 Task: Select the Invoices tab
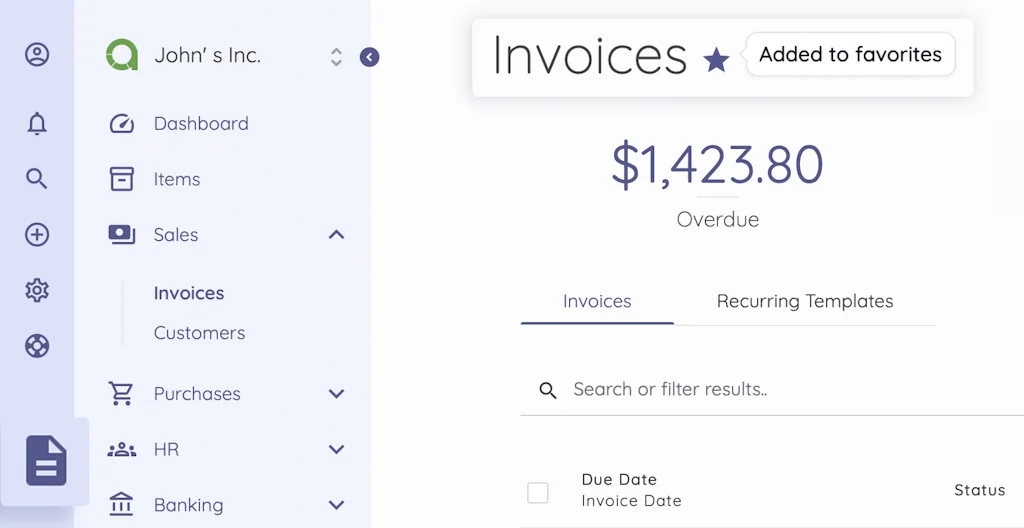tap(597, 302)
